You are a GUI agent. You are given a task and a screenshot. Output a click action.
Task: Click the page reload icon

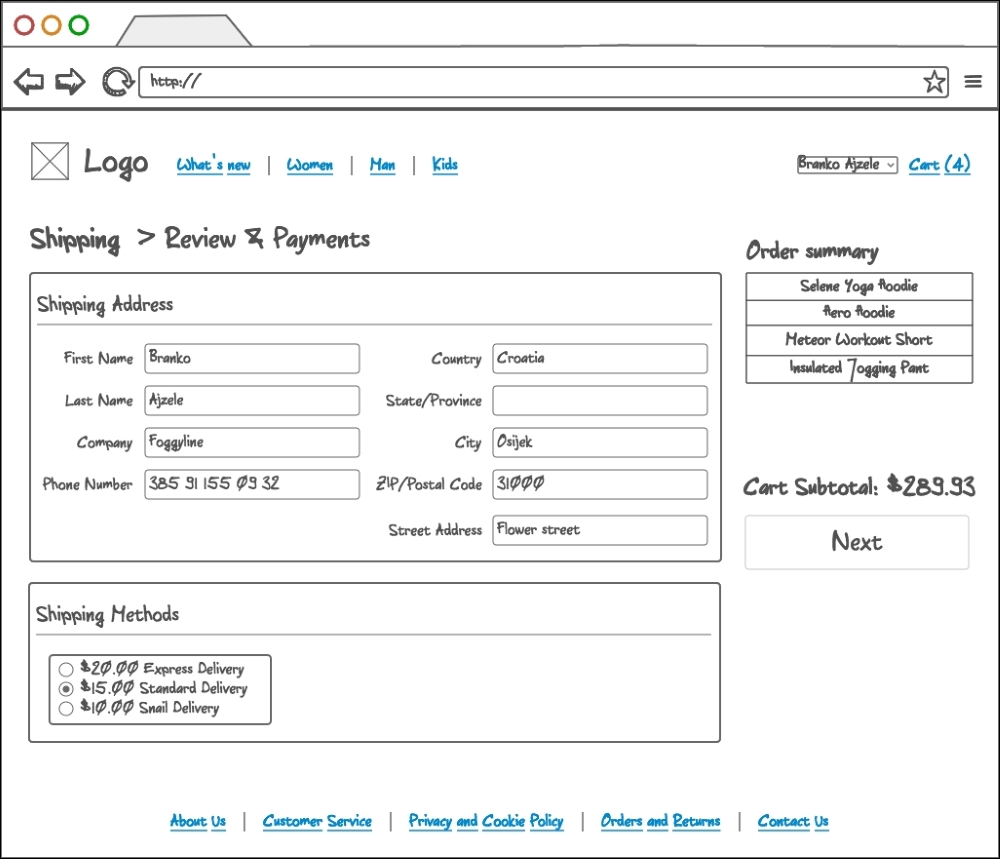[x=115, y=81]
